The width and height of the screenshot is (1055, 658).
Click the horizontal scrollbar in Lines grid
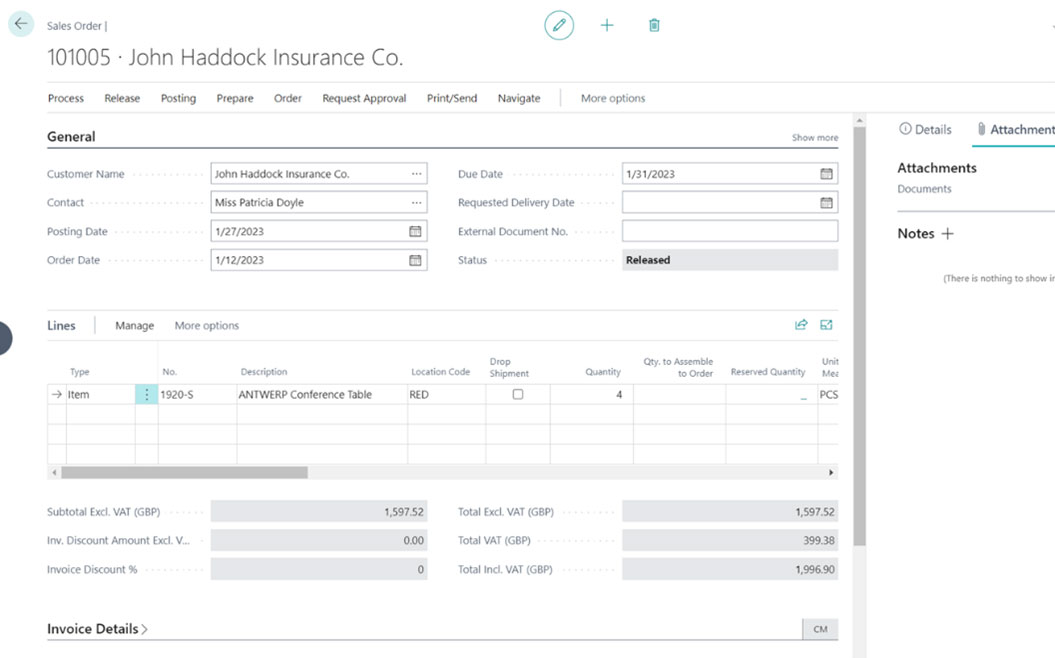coord(184,472)
